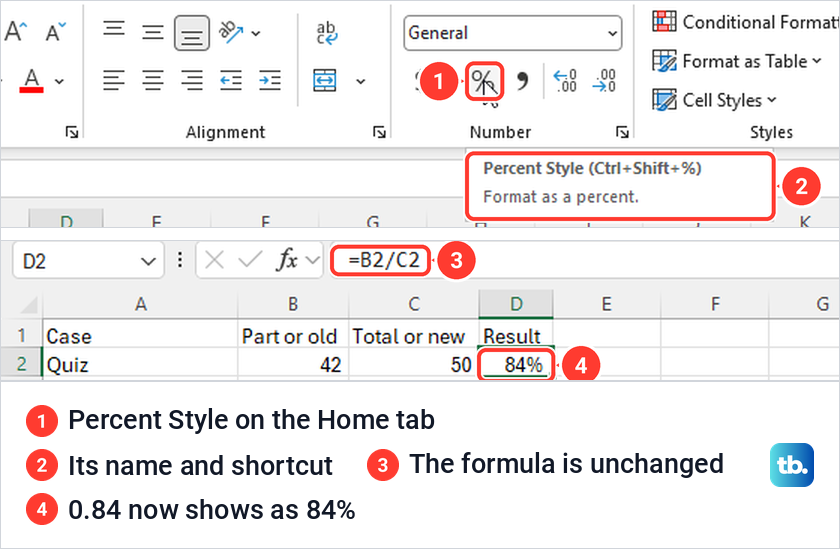The width and height of the screenshot is (840, 549).
Task: Select cell Part or old
Action: click(x=293, y=336)
